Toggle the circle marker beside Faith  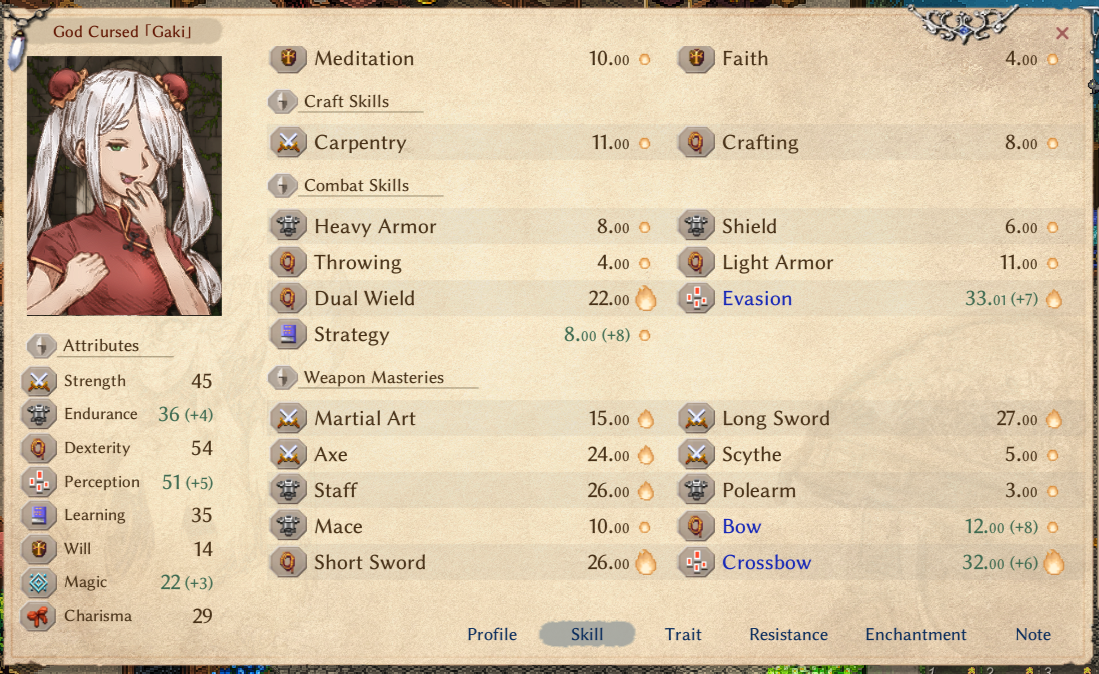(x=1053, y=60)
